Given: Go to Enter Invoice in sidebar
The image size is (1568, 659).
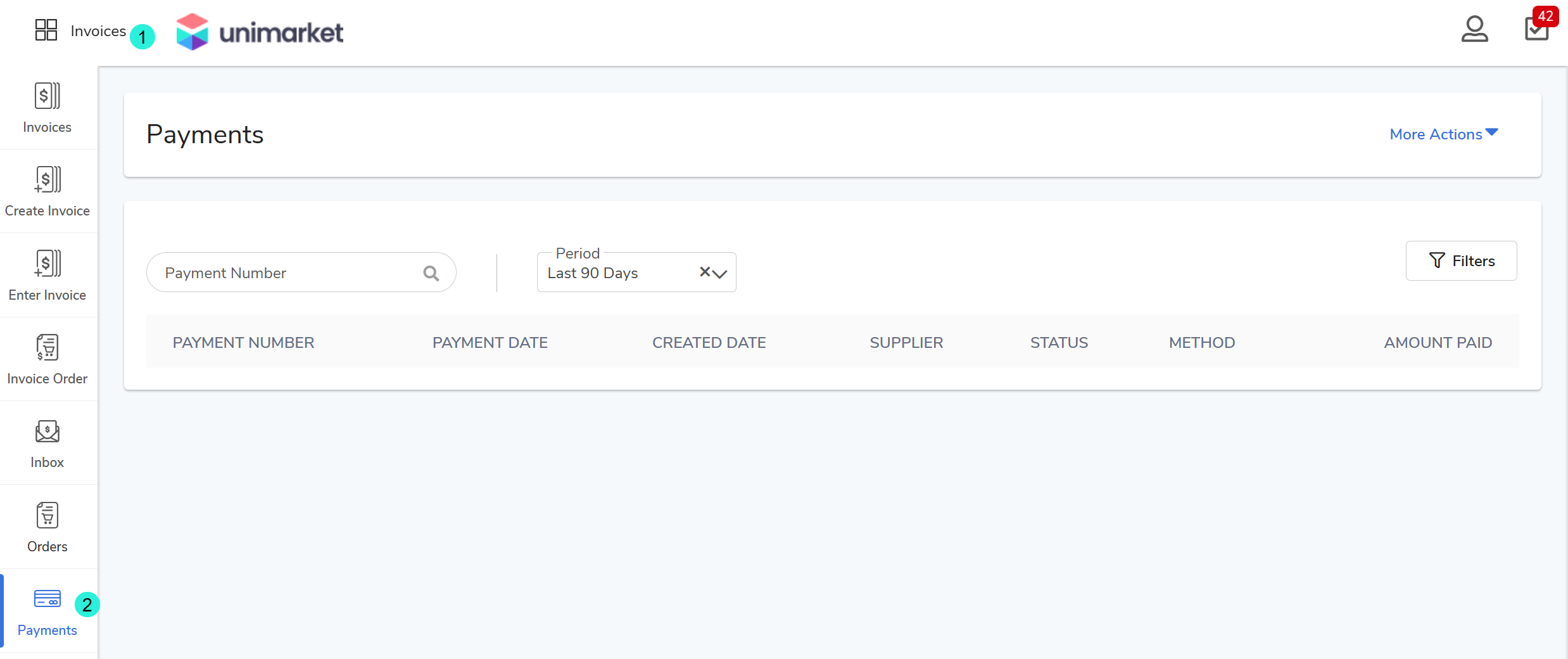Looking at the screenshot, I should (47, 275).
